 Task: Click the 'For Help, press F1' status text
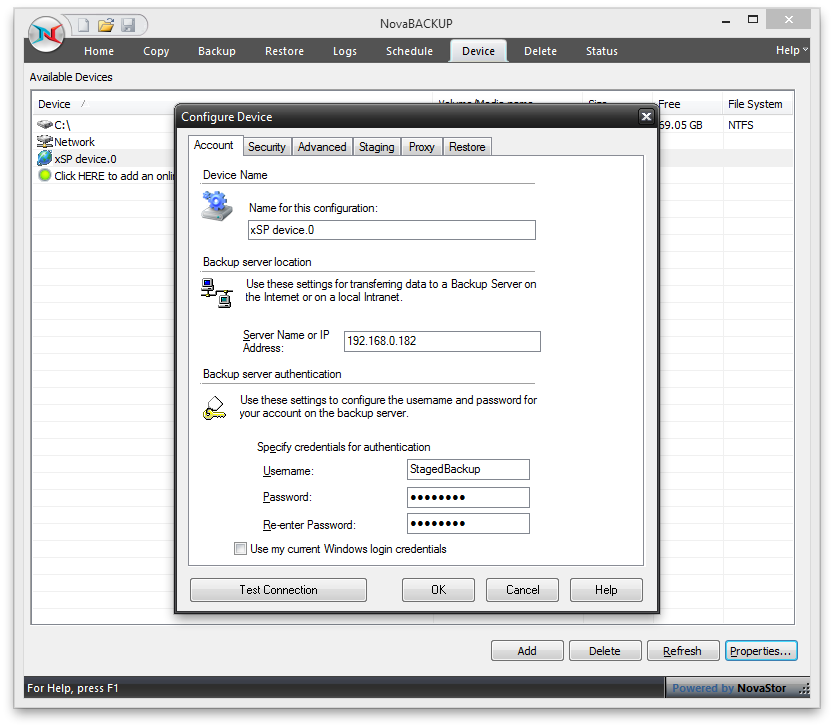[73, 688]
